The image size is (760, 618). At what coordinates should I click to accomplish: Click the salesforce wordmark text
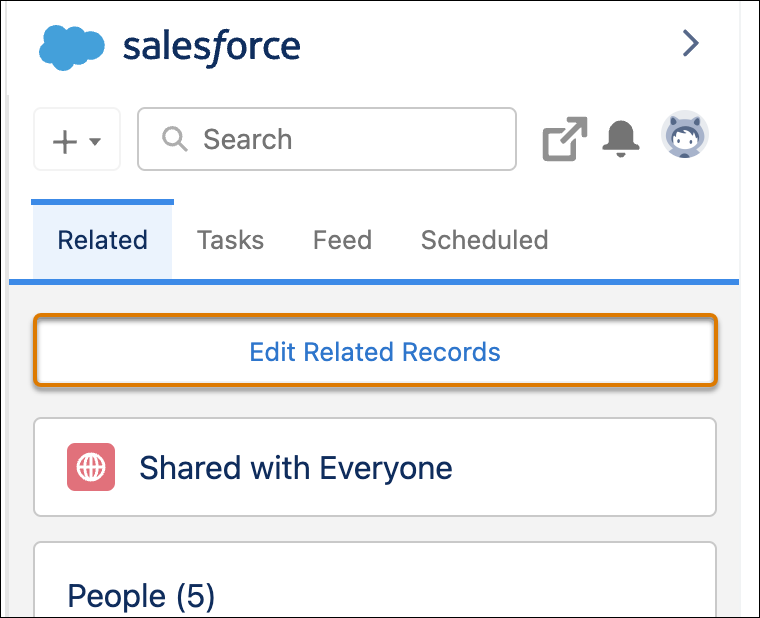tap(212, 47)
